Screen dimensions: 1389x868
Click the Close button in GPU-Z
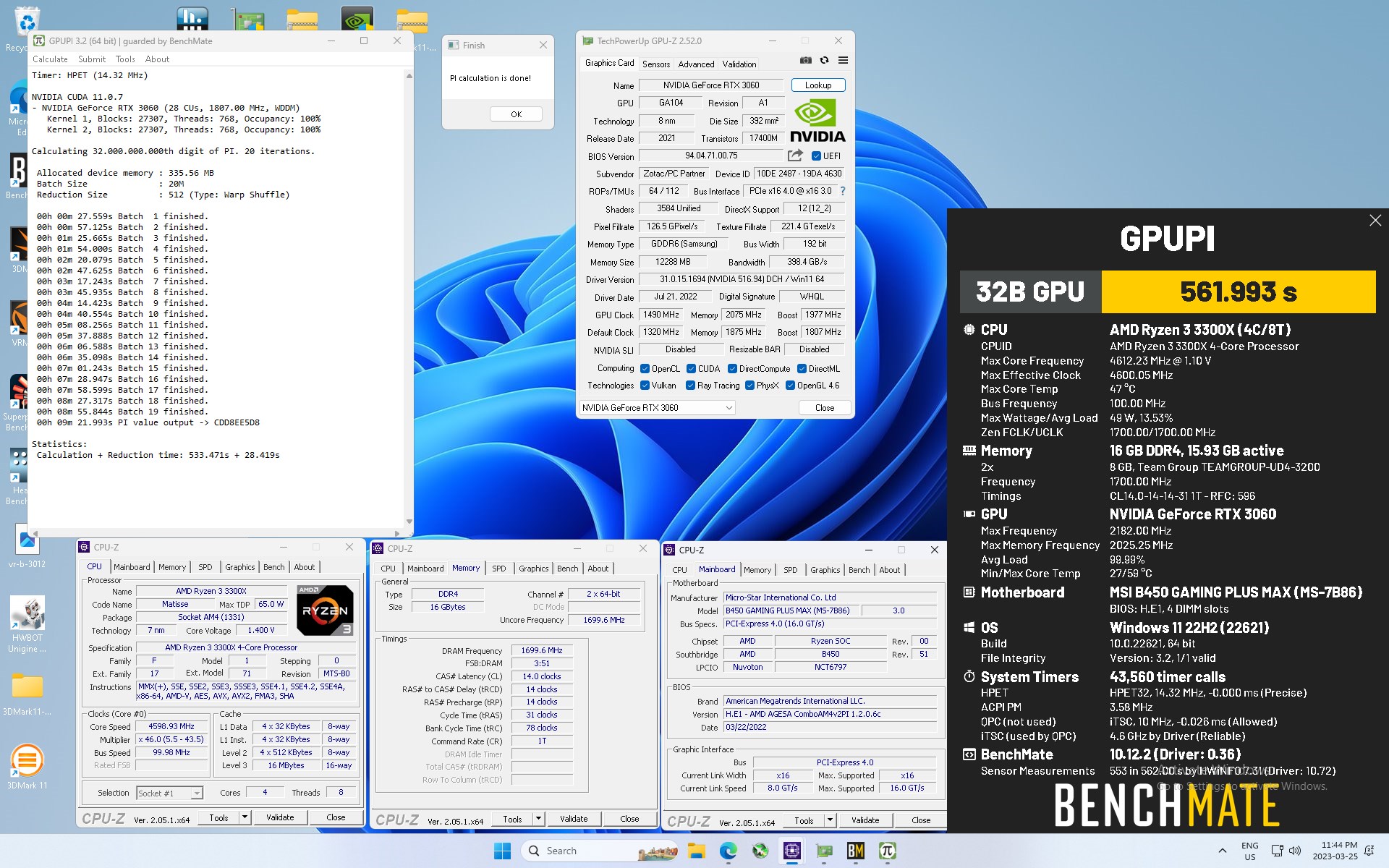pyautogui.click(x=825, y=408)
